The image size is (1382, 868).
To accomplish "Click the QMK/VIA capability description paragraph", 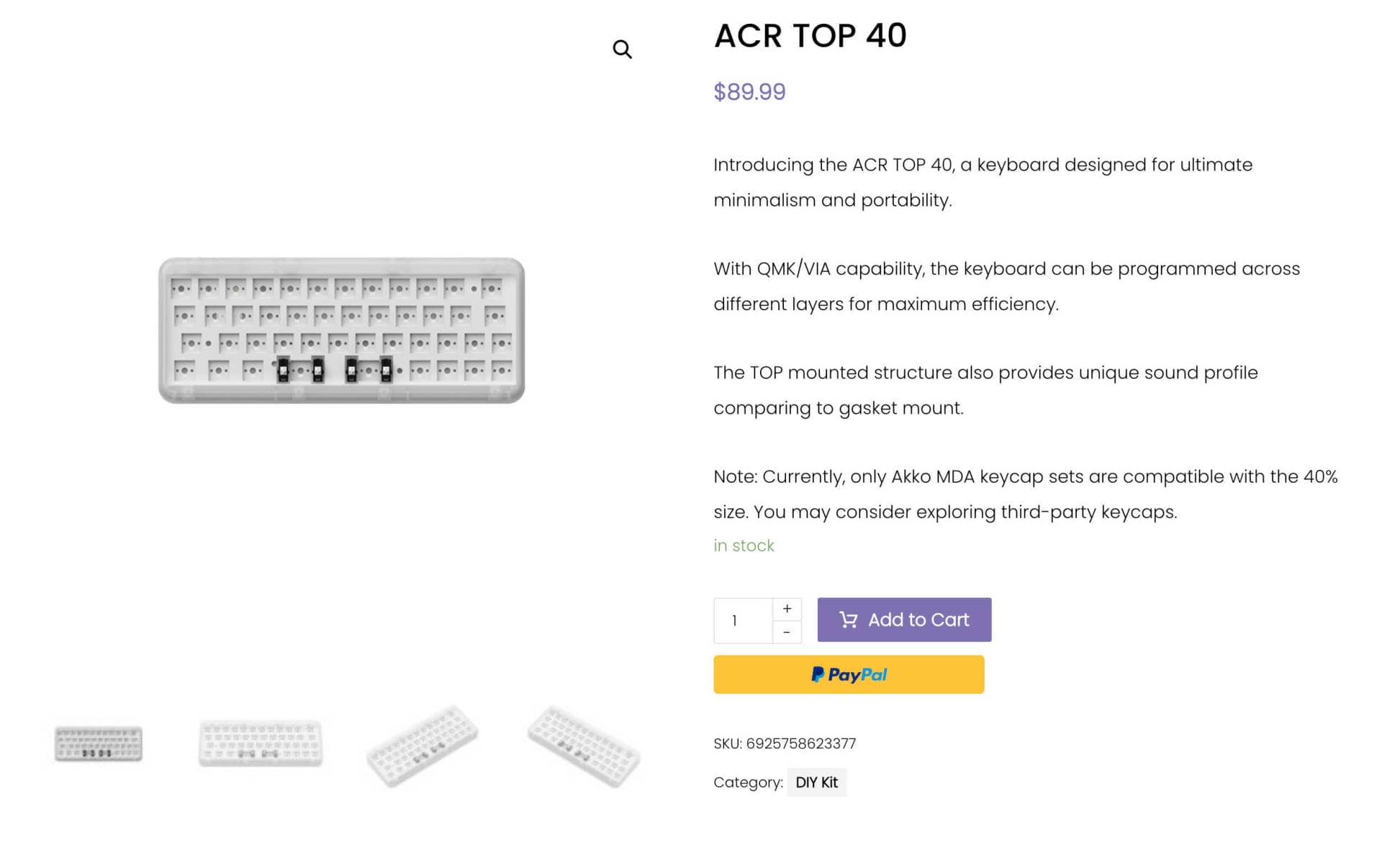I will point(1006,286).
